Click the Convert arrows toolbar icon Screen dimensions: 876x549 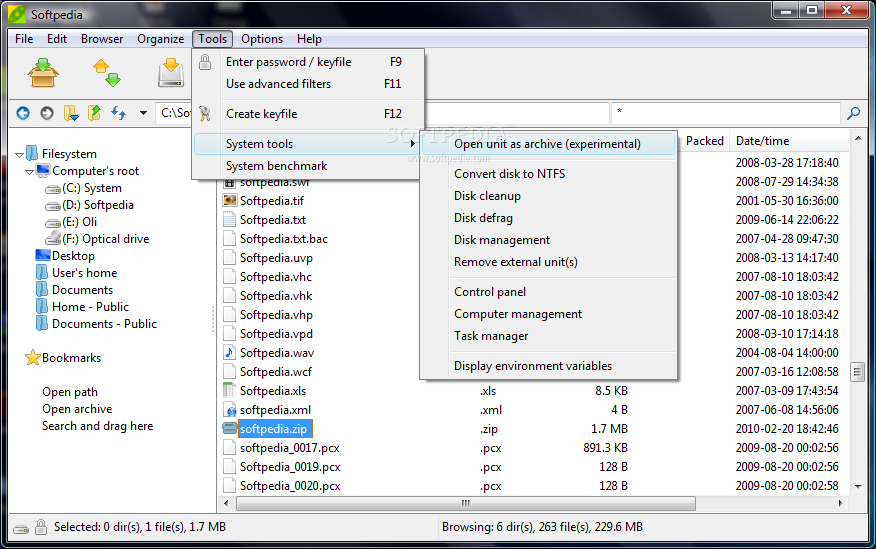point(107,73)
